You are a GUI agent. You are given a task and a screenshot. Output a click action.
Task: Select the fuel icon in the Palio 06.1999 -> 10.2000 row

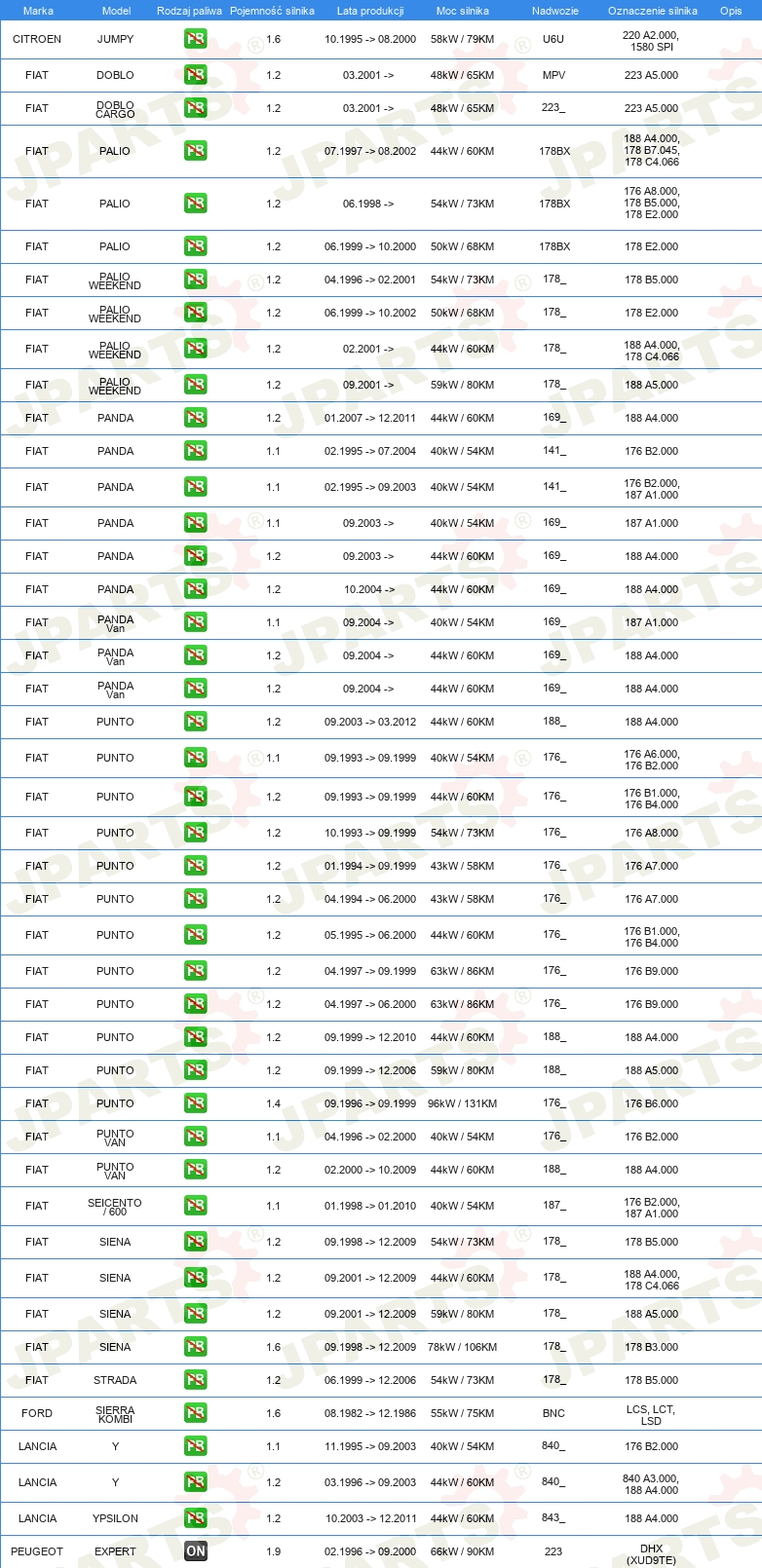pos(196,246)
